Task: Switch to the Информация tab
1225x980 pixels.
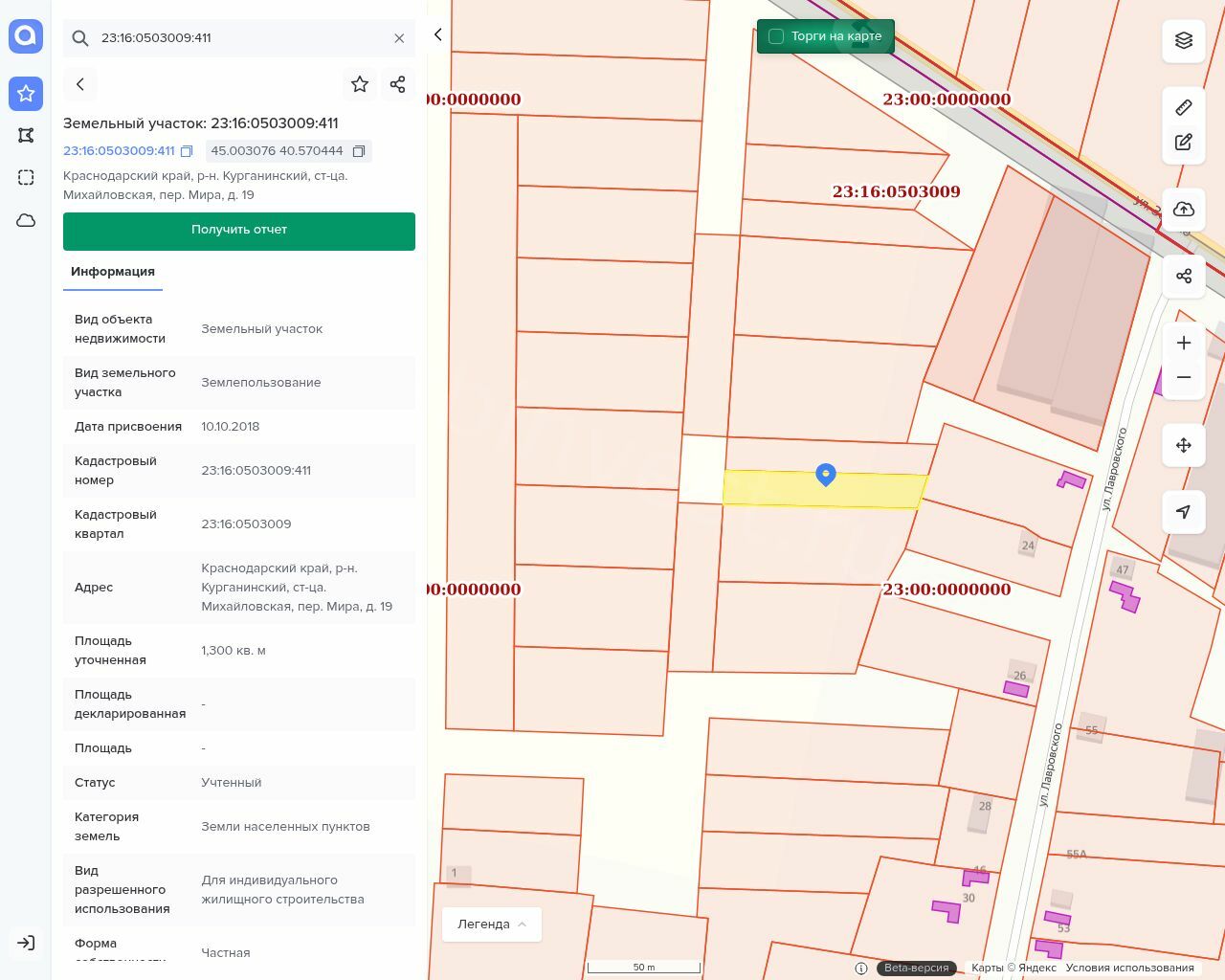Action: pos(113,272)
